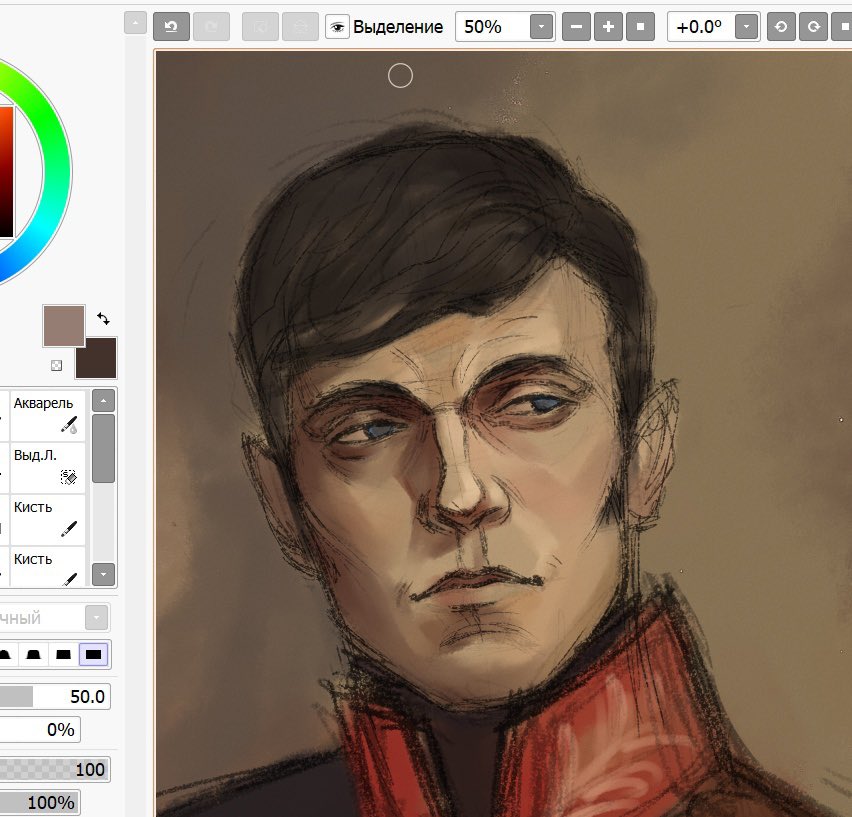Viewport: 852px width, 817px height.
Task: Choose the second-from-right brush edge shape
Action: click(x=64, y=654)
